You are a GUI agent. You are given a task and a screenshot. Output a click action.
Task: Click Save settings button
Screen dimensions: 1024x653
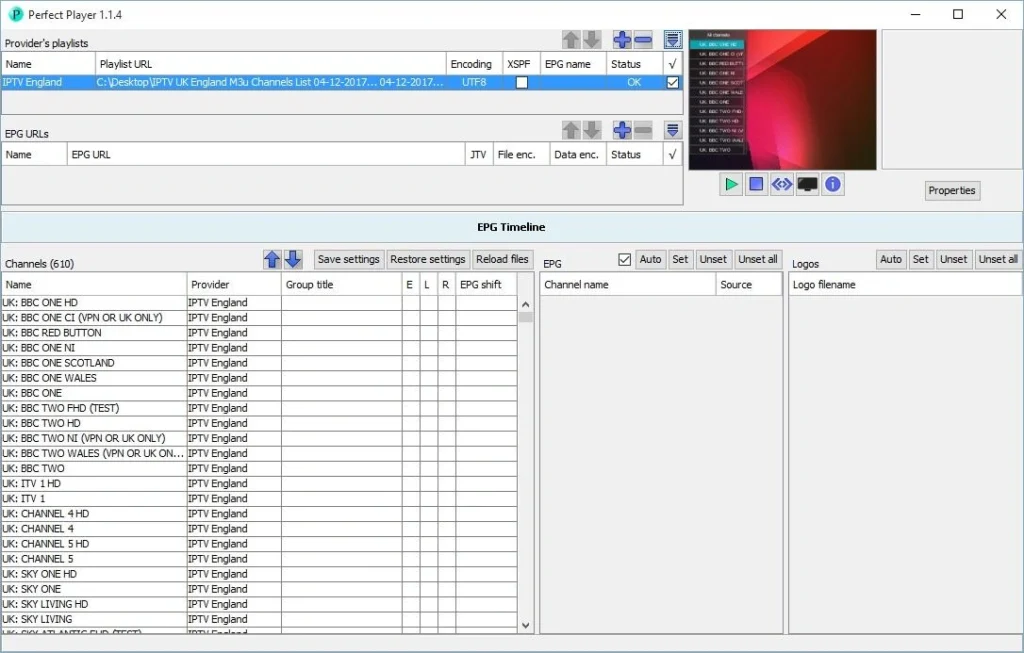[349, 259]
